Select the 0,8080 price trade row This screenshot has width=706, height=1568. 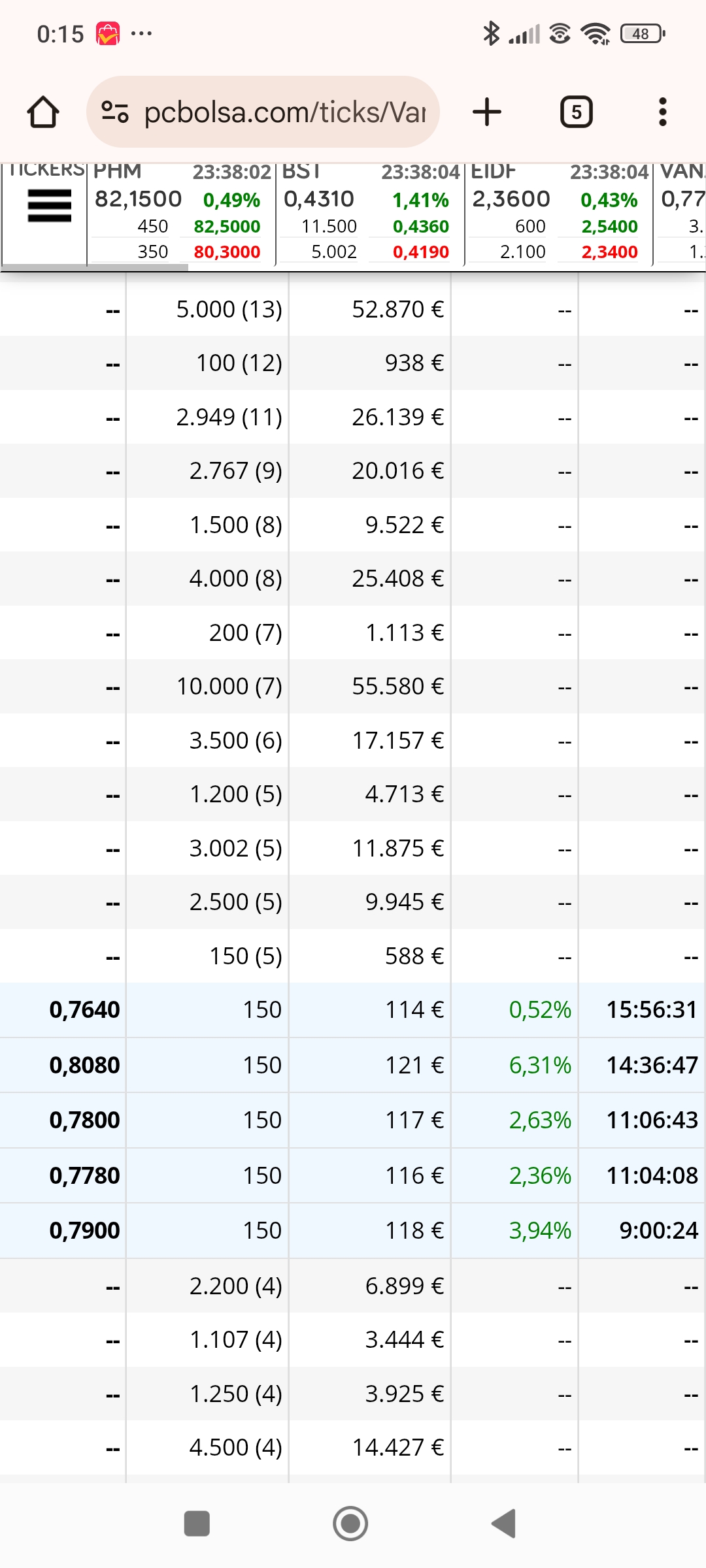click(x=353, y=1065)
